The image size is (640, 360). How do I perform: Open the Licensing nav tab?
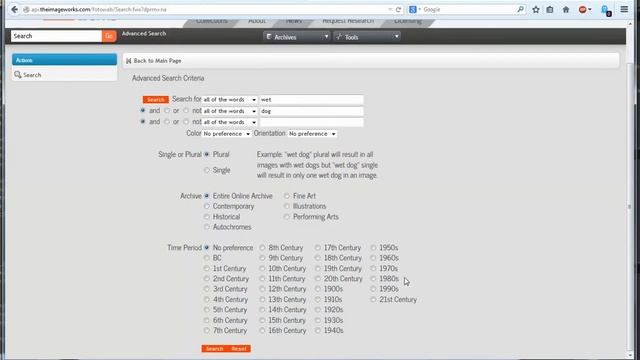[x=408, y=21]
